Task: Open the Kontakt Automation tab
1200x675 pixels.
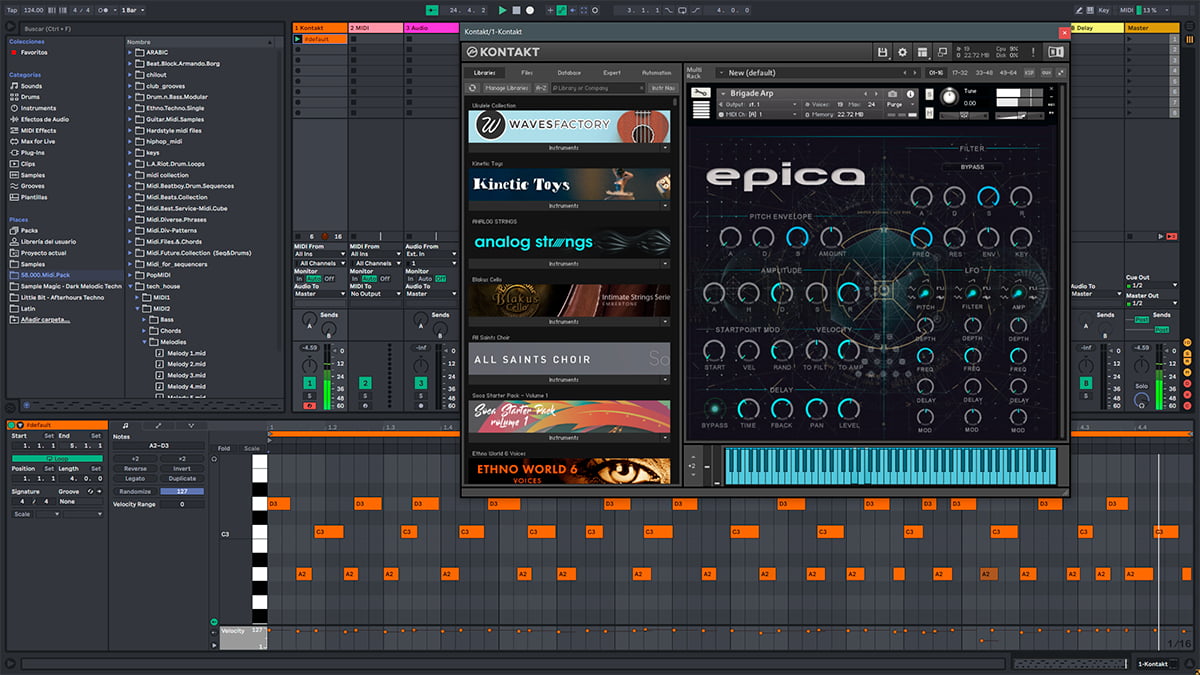Action: tap(657, 73)
